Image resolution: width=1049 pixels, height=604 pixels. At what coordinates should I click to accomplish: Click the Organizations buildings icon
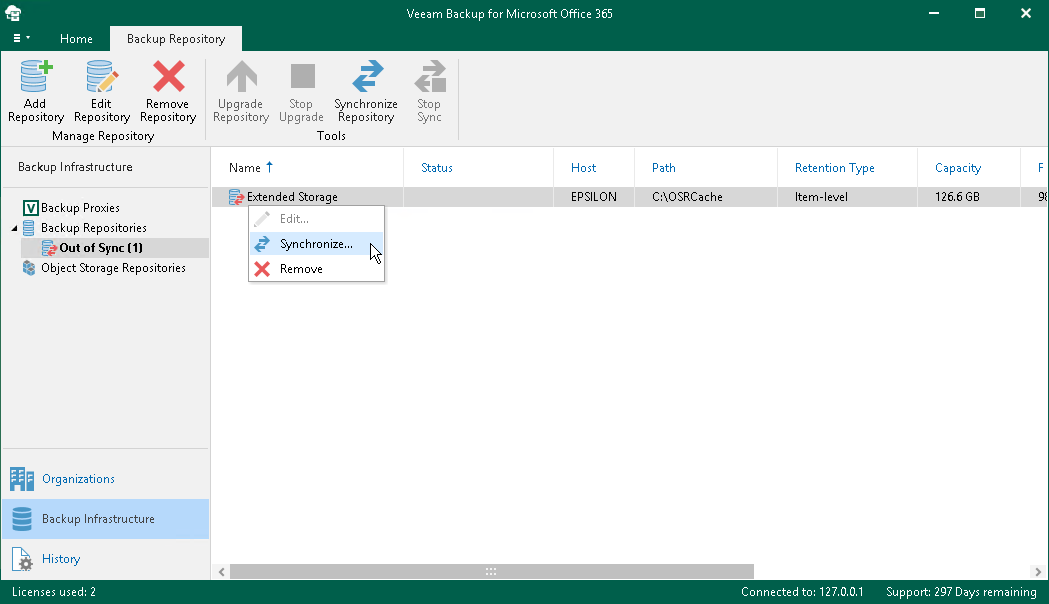22,479
